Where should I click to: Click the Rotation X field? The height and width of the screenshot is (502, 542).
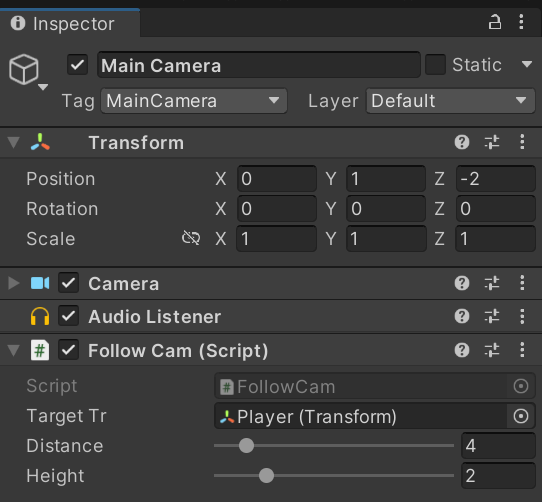(277, 208)
